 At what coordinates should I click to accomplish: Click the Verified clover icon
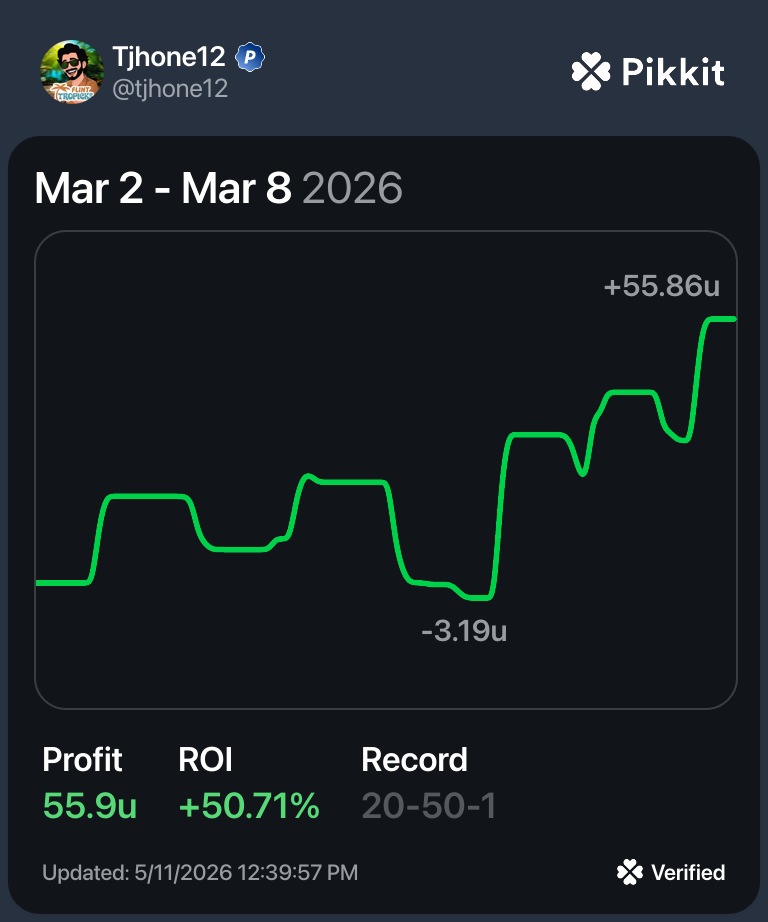(630, 872)
